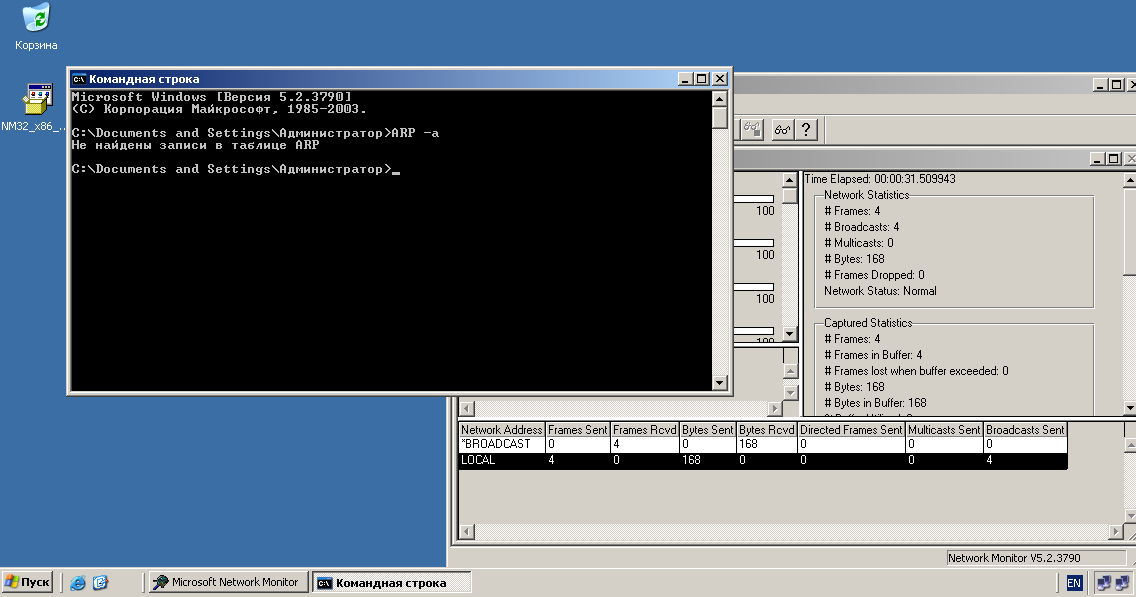The width and height of the screenshot is (1136, 597).
Task: Open the Командная строка title bar system icon
Action: 79,79
